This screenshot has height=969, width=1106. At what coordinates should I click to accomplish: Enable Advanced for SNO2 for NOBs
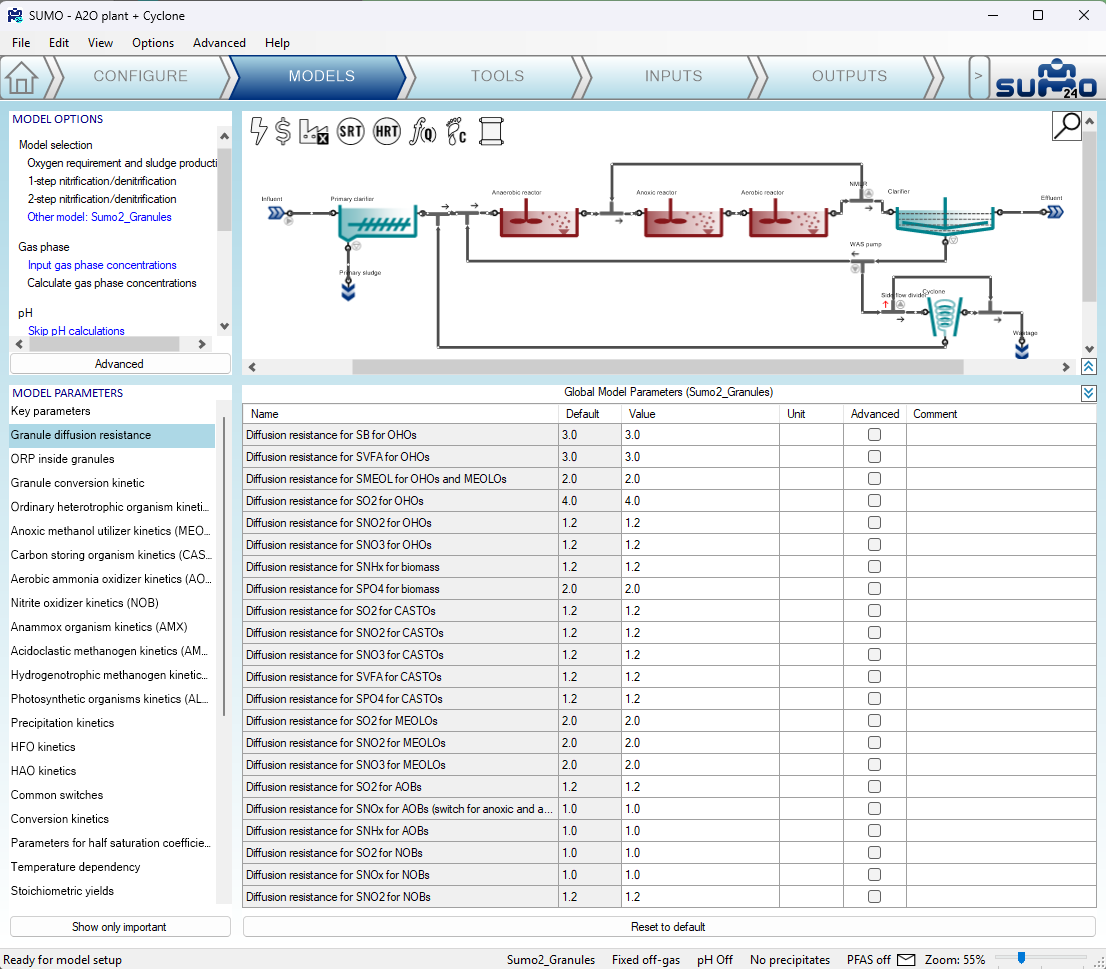tap(874, 897)
